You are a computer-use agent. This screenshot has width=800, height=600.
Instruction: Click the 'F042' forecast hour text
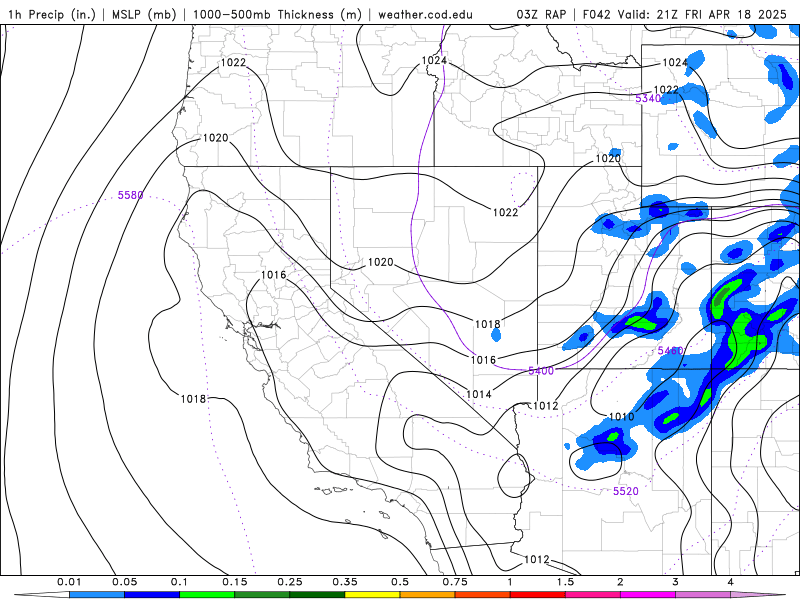point(596,14)
